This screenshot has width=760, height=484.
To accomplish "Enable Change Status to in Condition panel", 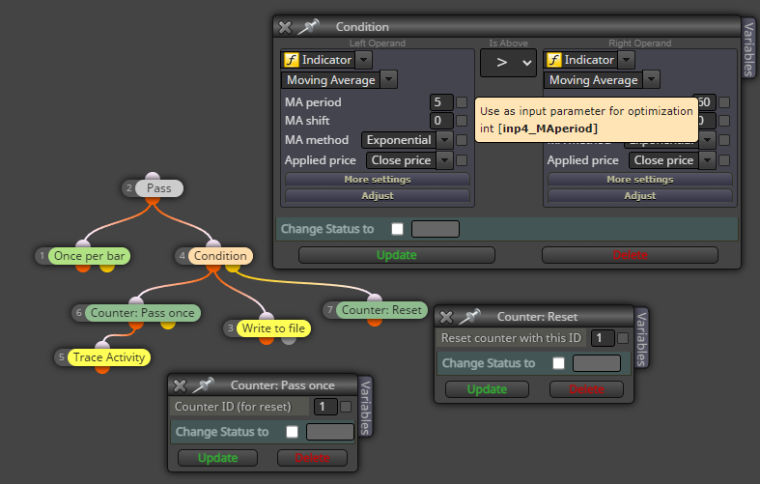I will pos(397,229).
